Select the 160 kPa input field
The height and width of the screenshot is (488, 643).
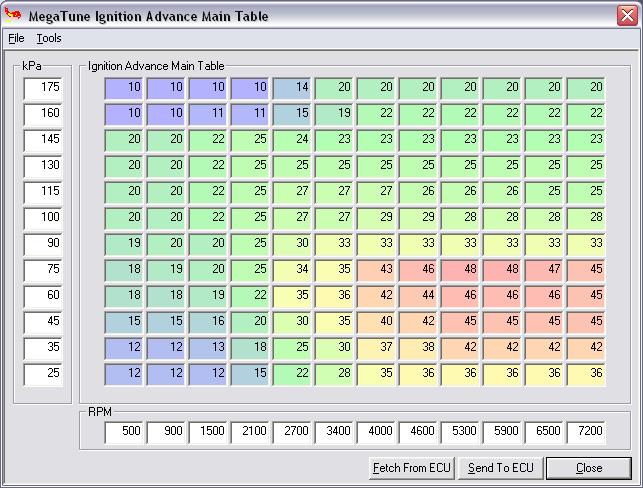(x=43, y=114)
